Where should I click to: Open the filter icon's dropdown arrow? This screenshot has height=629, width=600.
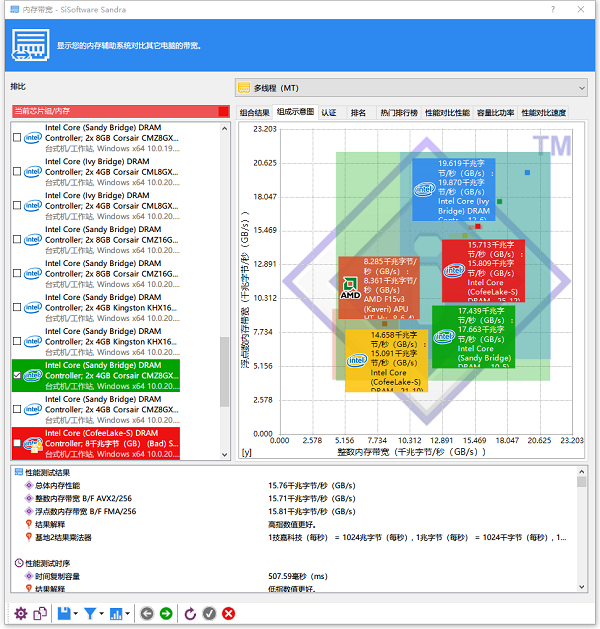coord(101,614)
